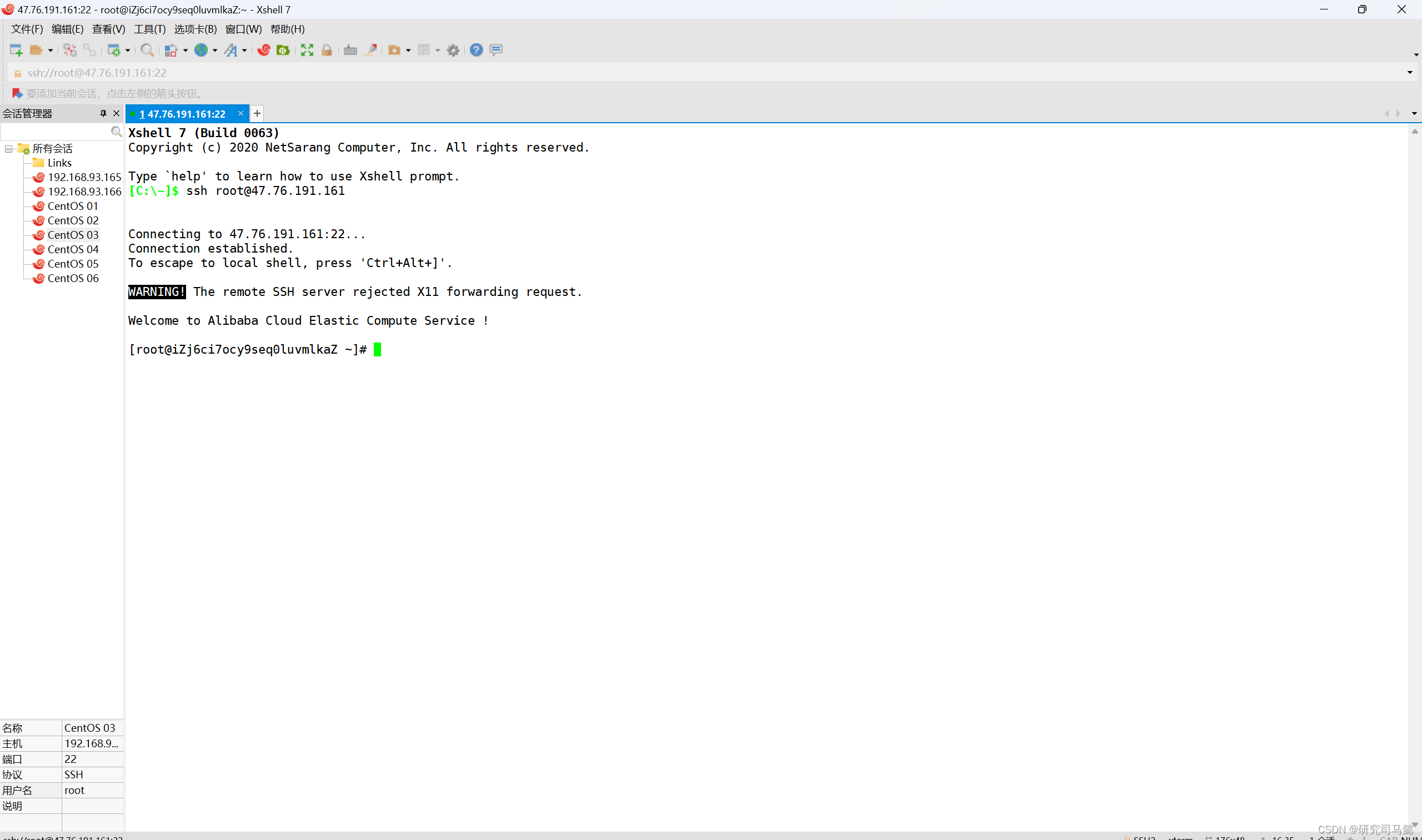Image resolution: width=1422 pixels, height=840 pixels.
Task: Toggle the Session Manager pin icon
Action: [103, 113]
